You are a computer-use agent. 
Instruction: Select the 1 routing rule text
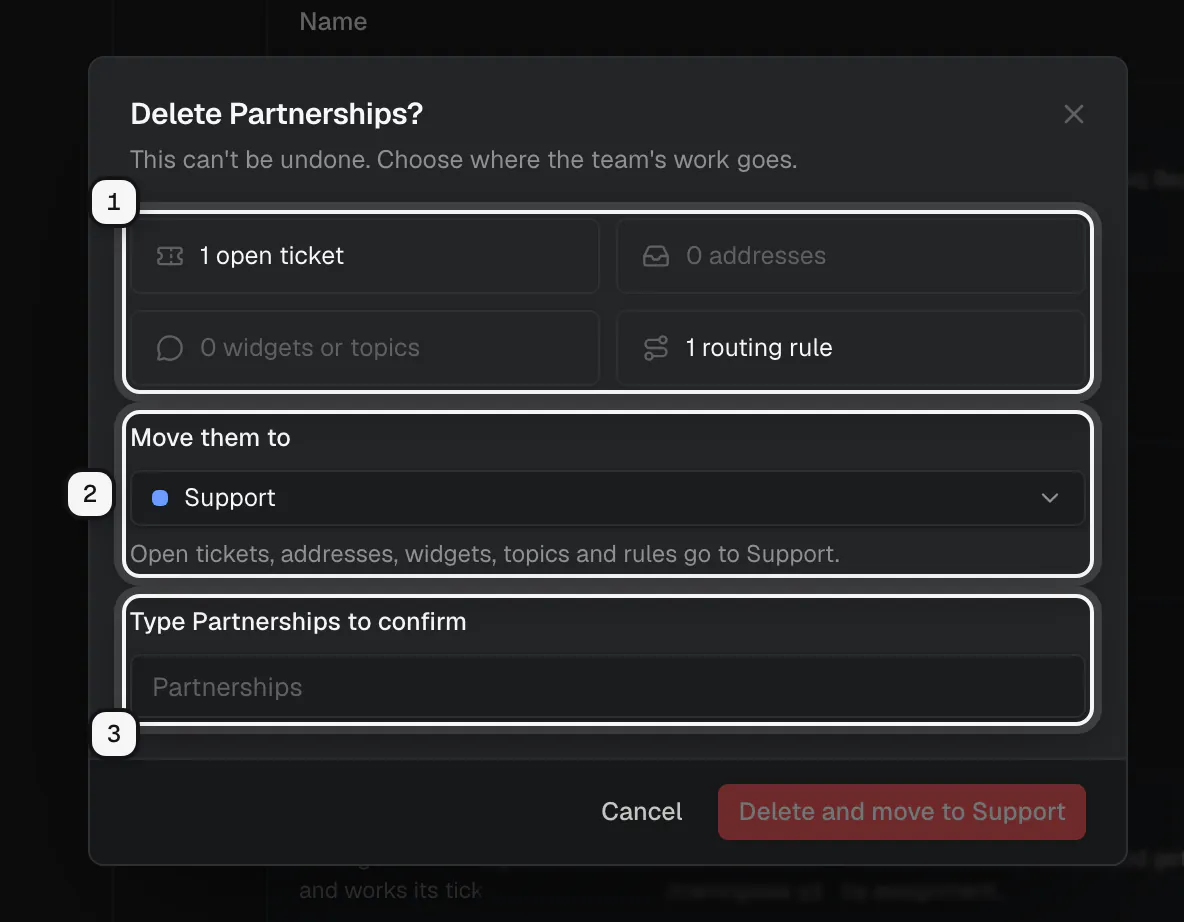tap(759, 348)
